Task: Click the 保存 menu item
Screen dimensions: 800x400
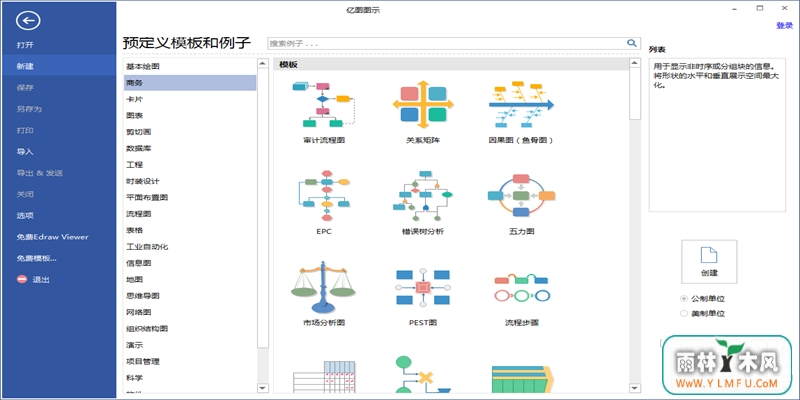Action: (25, 88)
